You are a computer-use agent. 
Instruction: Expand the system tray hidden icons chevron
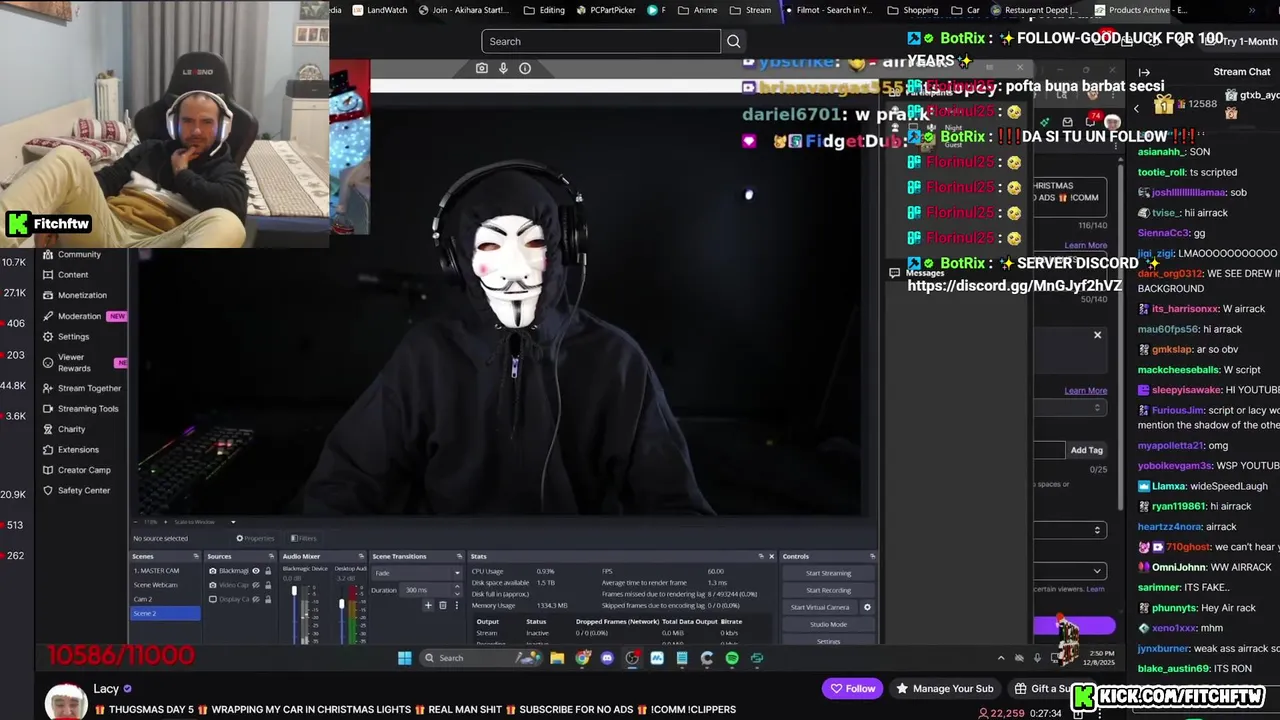click(1001, 658)
